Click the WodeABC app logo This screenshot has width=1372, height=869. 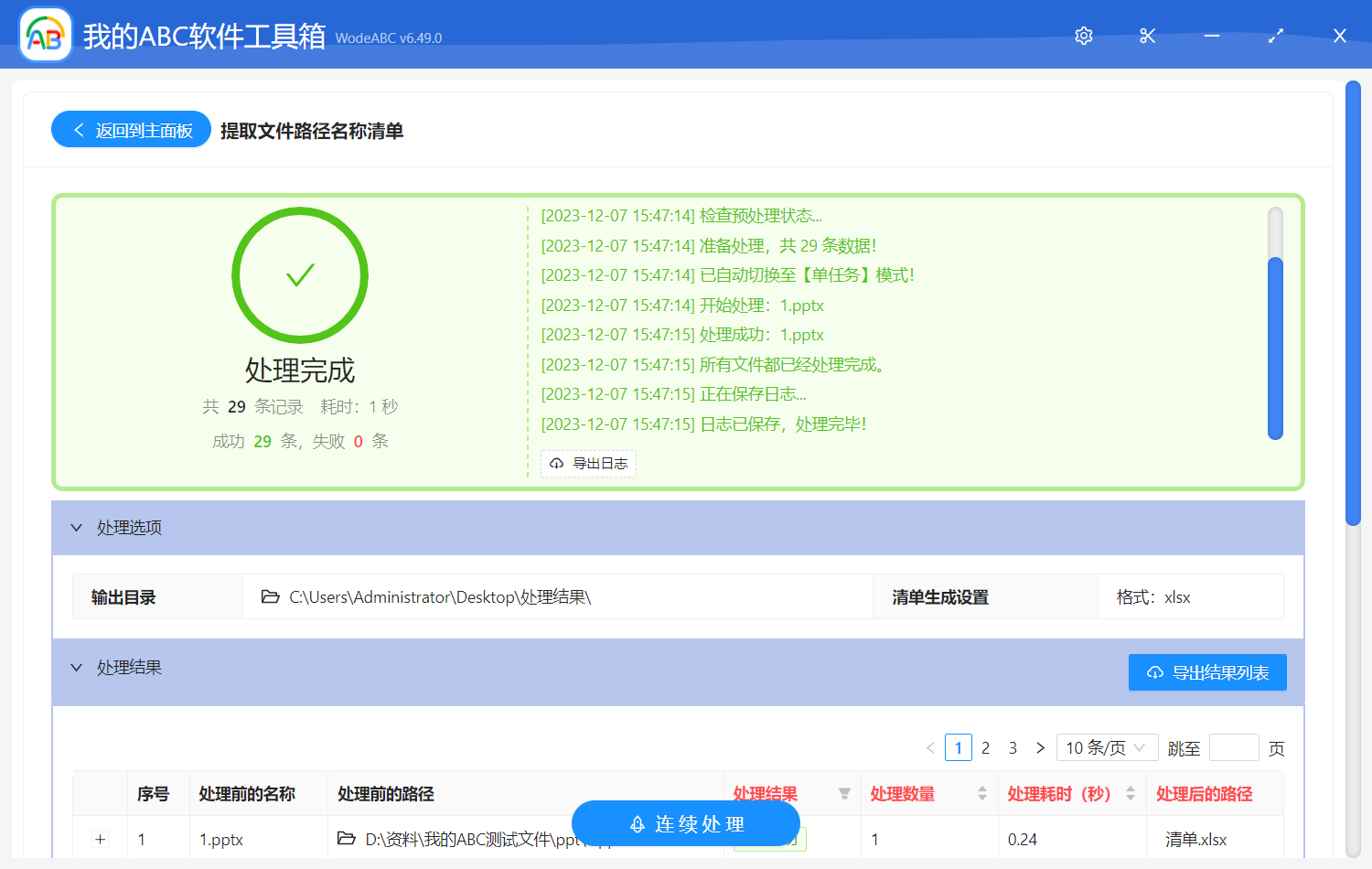(x=46, y=36)
